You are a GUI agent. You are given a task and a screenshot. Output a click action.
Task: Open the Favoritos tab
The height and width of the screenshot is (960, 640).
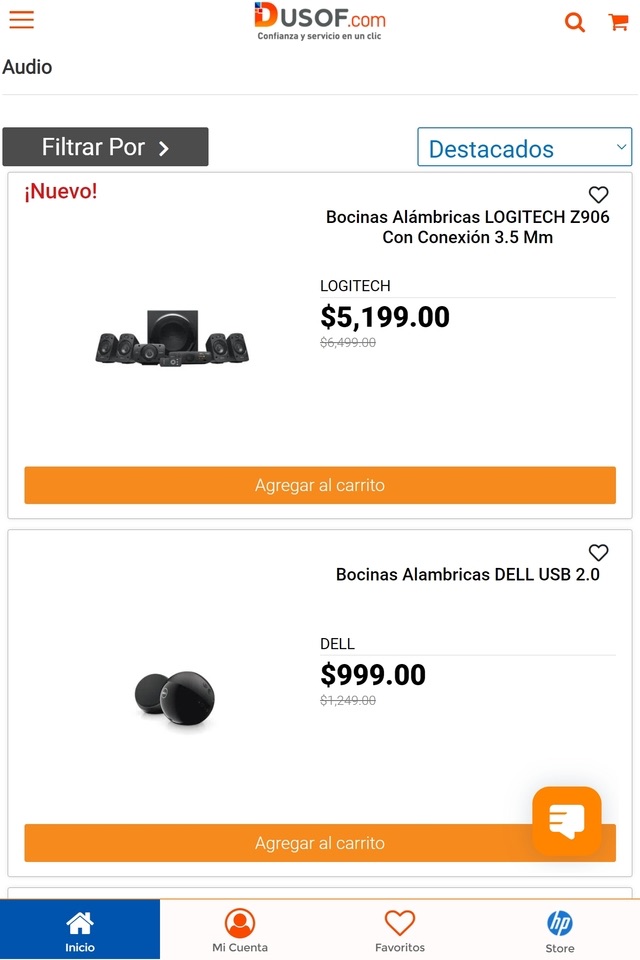click(x=400, y=930)
